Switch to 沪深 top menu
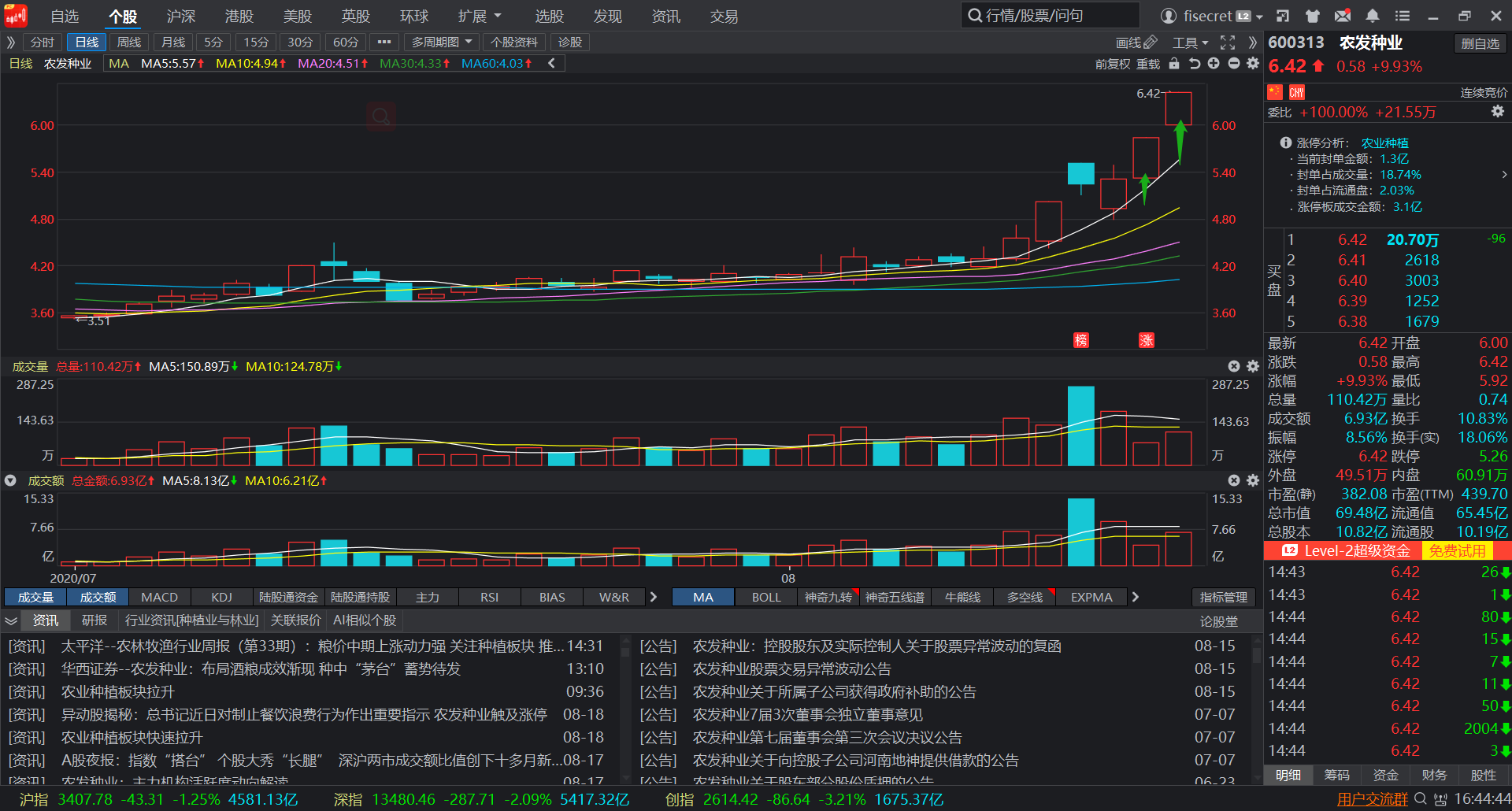 [181, 16]
